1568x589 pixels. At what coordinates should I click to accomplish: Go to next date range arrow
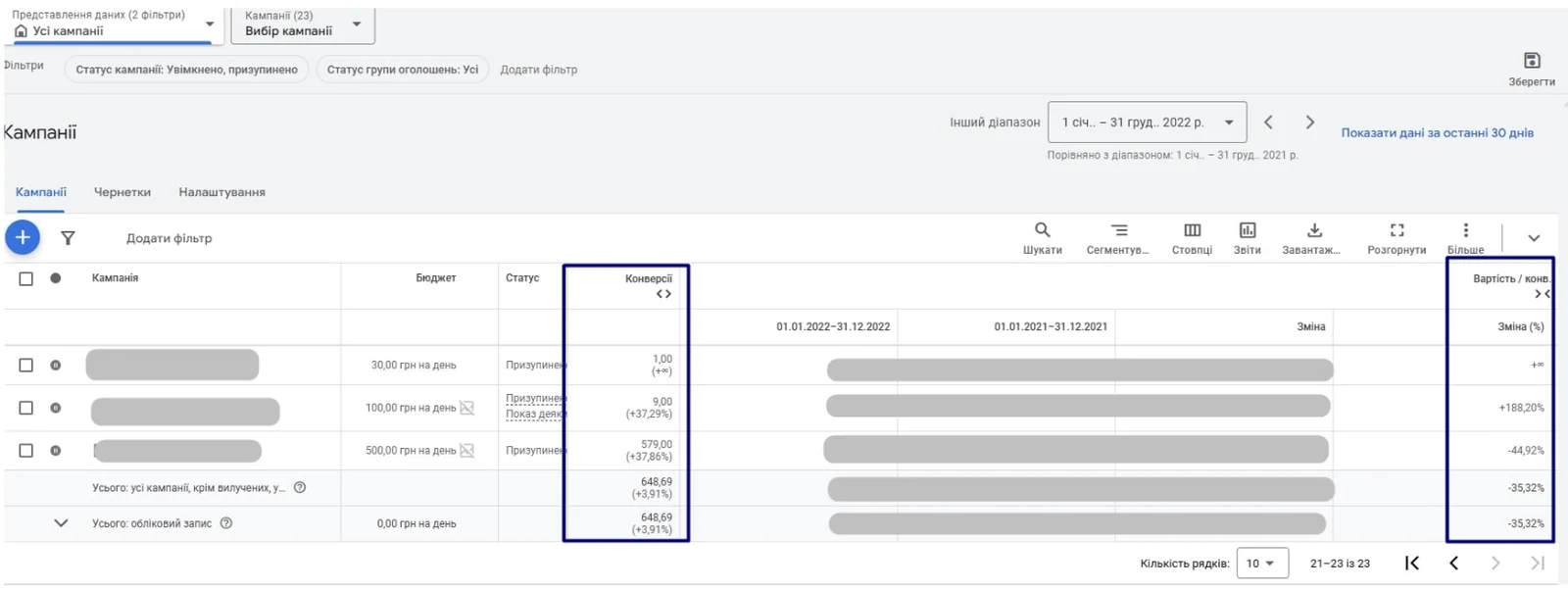(1310, 123)
